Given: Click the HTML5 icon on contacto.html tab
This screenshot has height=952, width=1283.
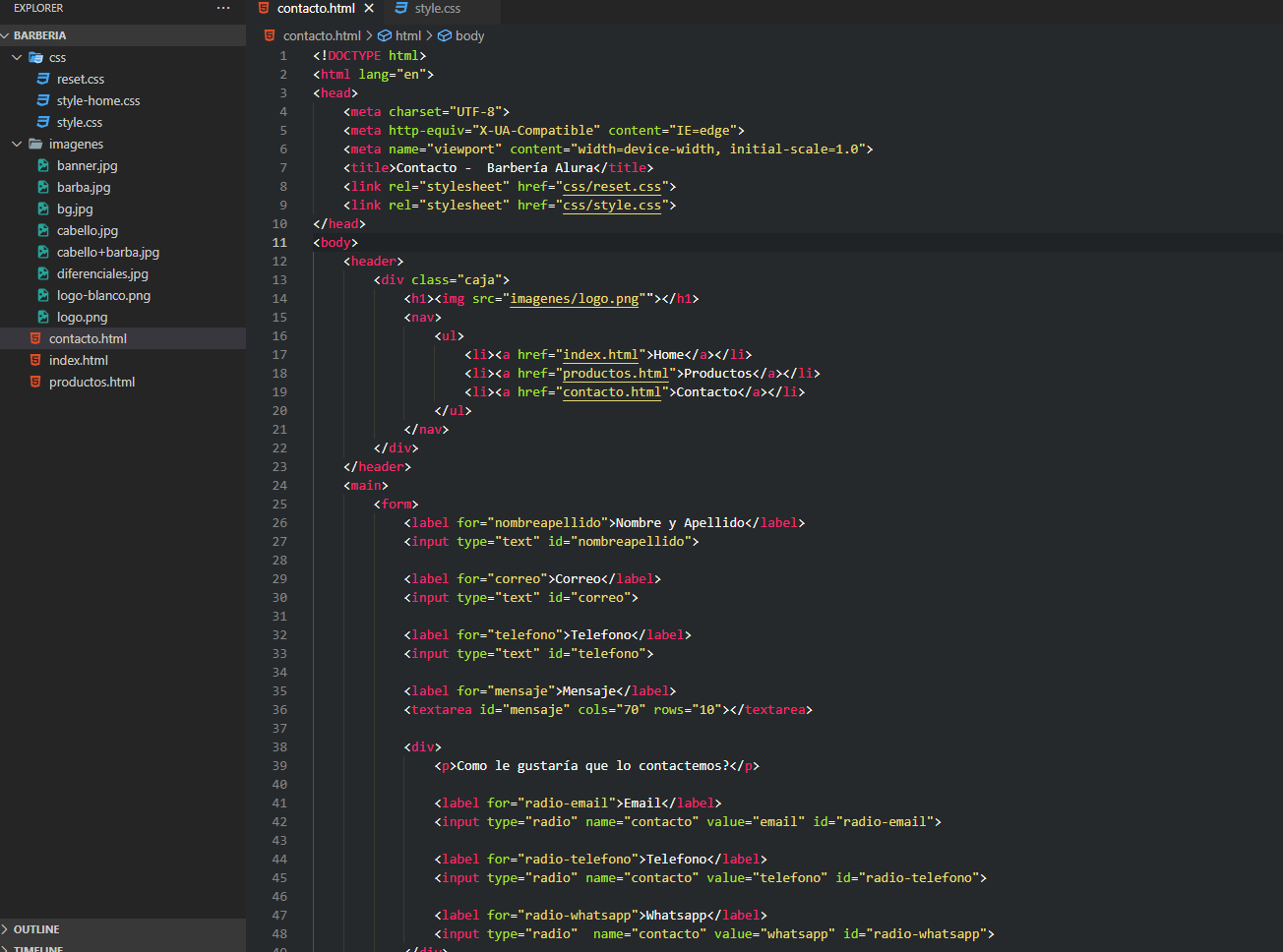Looking at the screenshot, I should coord(264,8).
